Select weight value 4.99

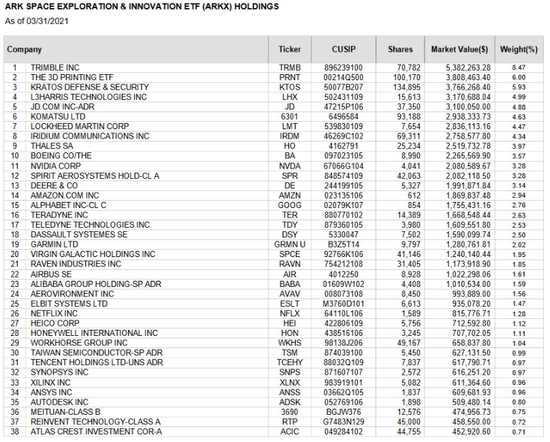pos(519,97)
